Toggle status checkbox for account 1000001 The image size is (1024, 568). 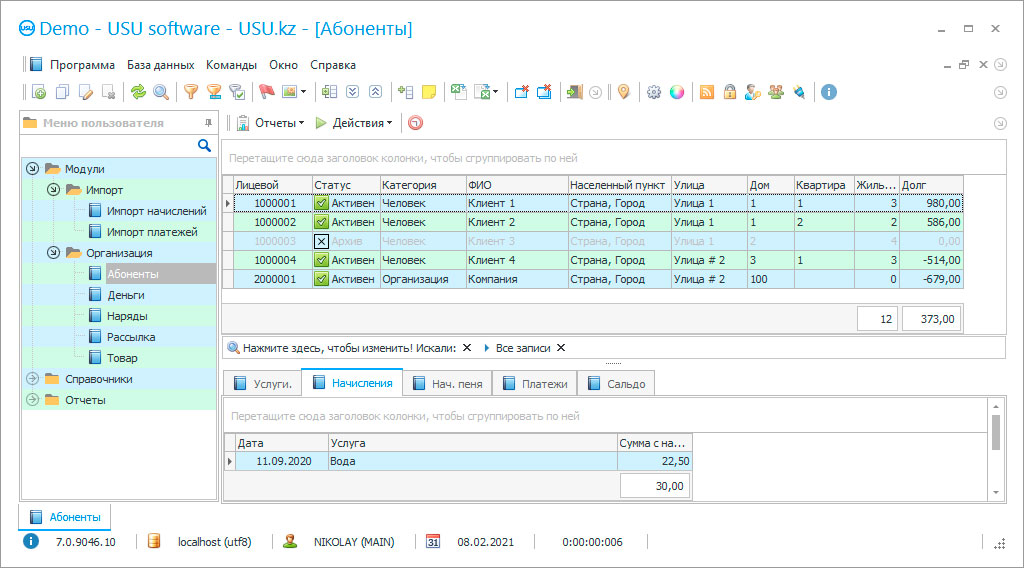coord(321,203)
